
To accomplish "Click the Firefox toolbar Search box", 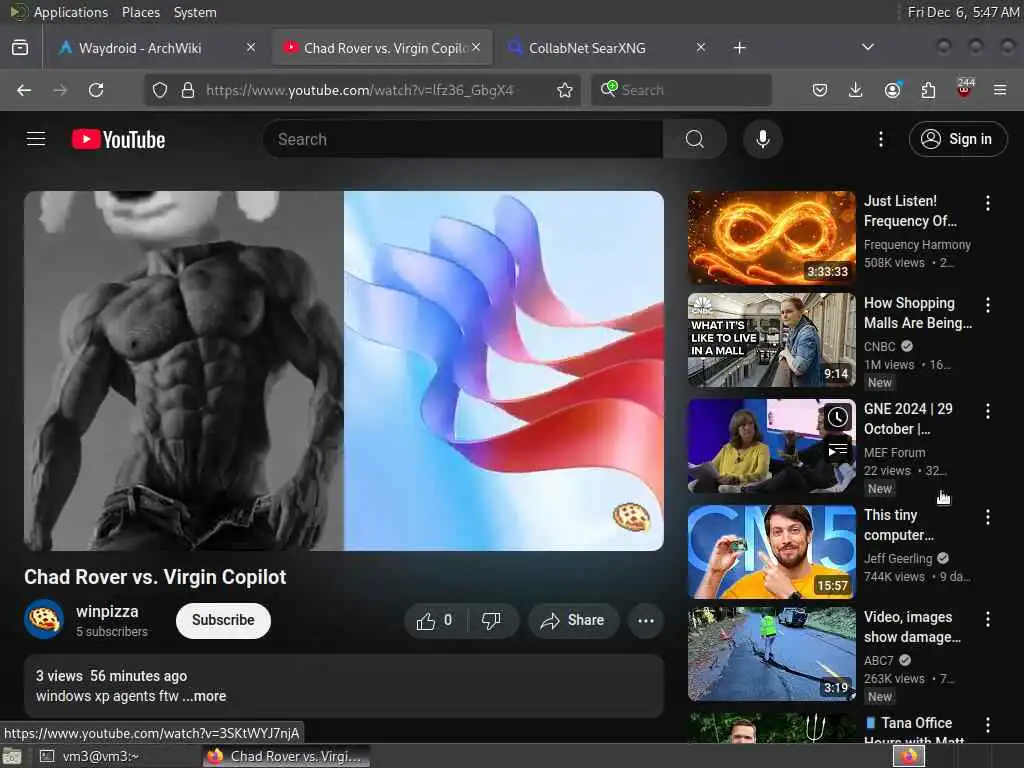I will 681,90.
